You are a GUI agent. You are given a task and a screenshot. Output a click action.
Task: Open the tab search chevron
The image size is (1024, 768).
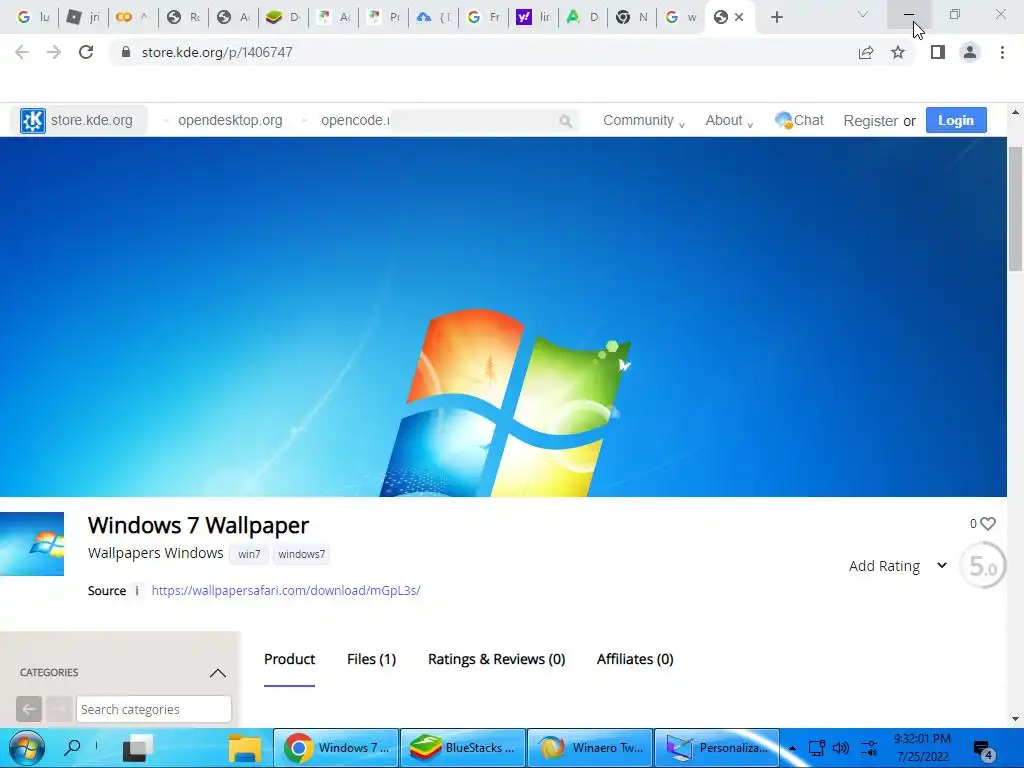pyautogui.click(x=863, y=14)
